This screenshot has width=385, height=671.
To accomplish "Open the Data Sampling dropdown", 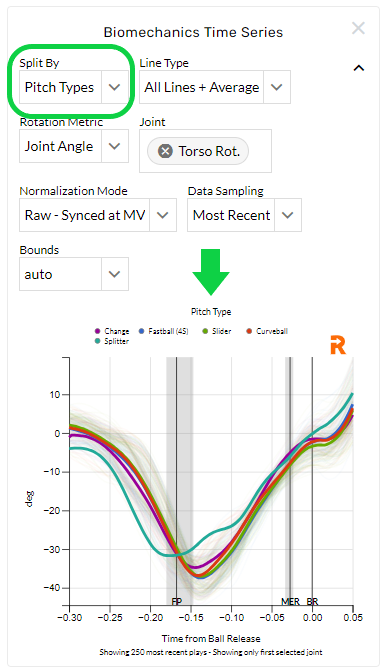I will tap(244, 215).
